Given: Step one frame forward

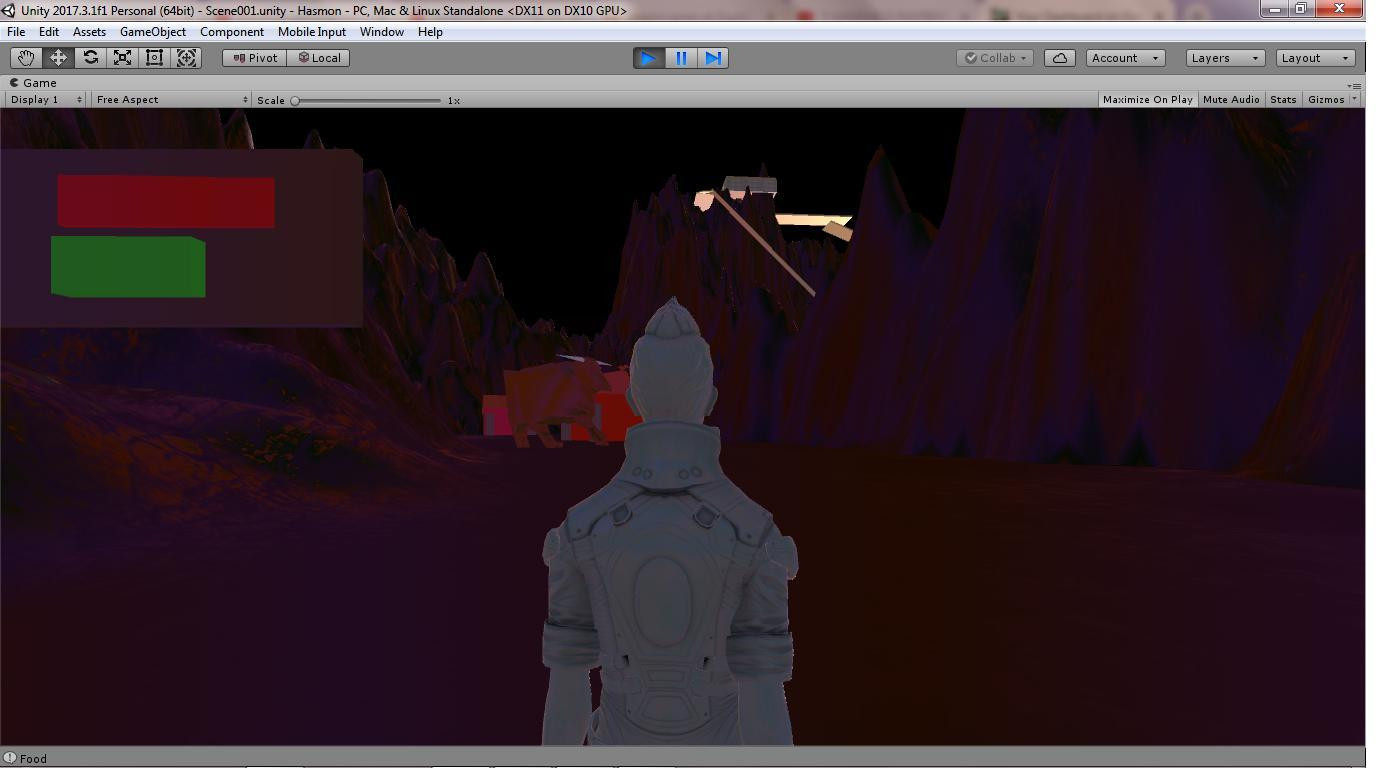Looking at the screenshot, I should pos(713,58).
